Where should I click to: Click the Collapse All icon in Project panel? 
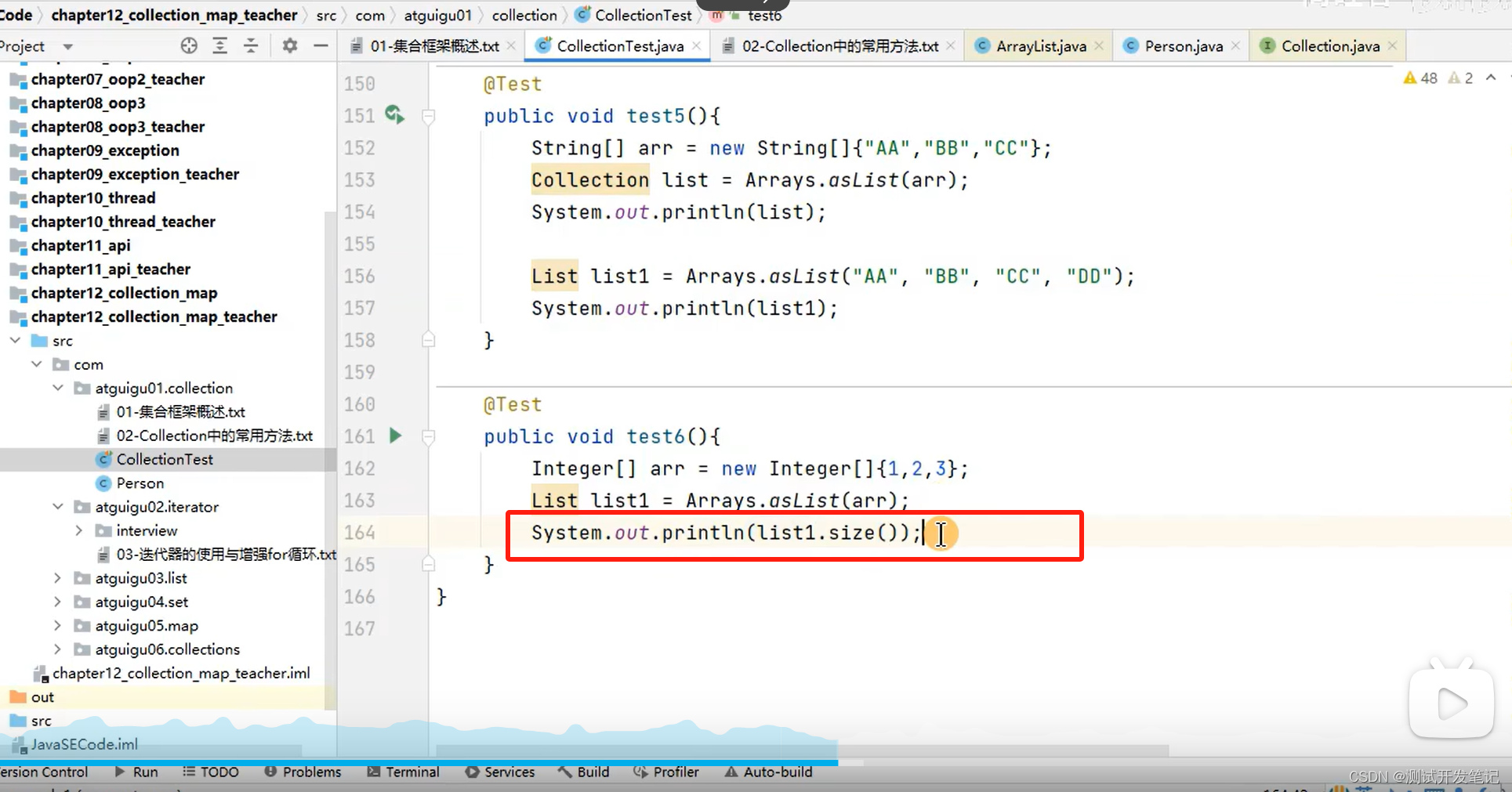(251, 45)
